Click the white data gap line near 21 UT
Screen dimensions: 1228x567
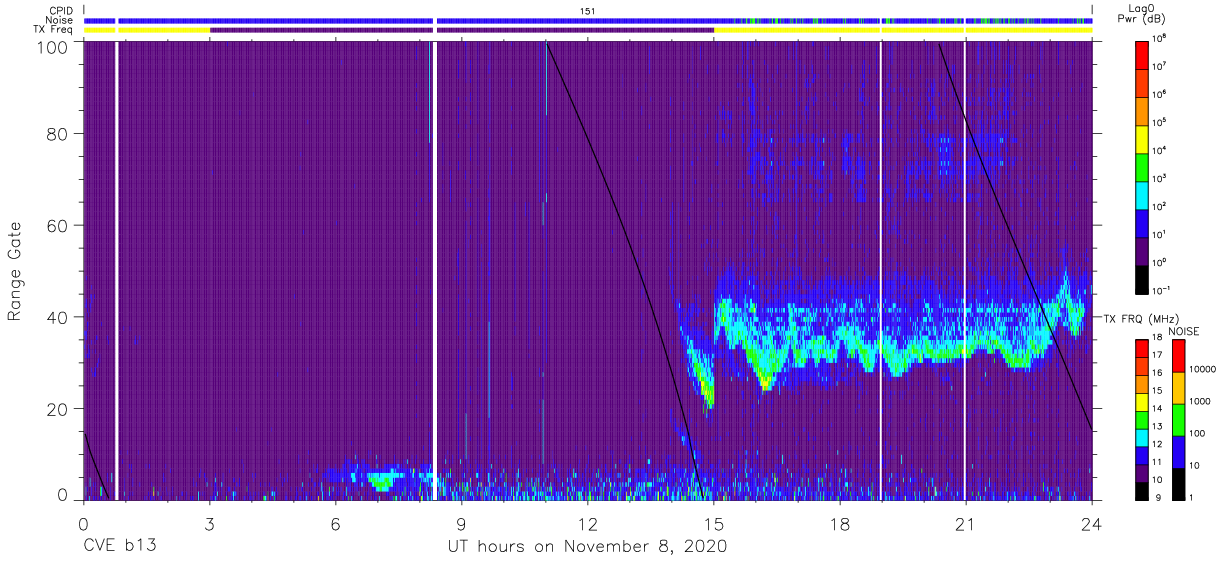(x=964, y=270)
